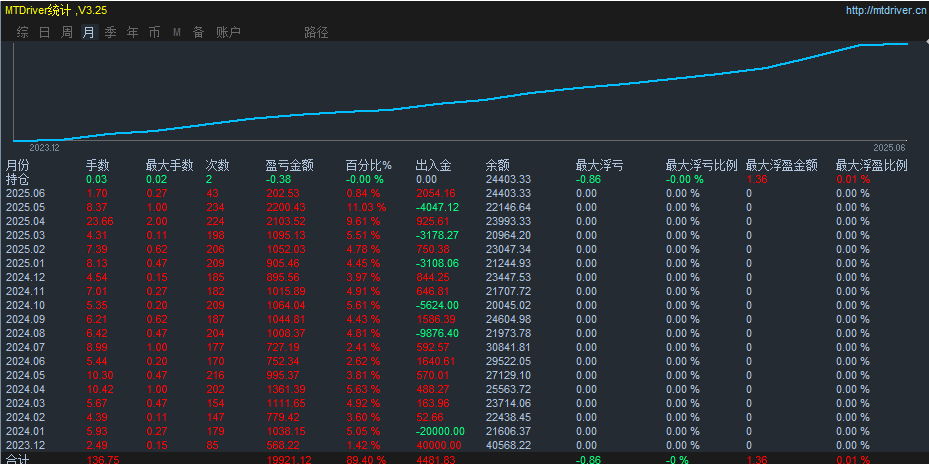929x464 pixels.
Task: Switch to the 季 quarterly tab
Action: (x=111, y=33)
